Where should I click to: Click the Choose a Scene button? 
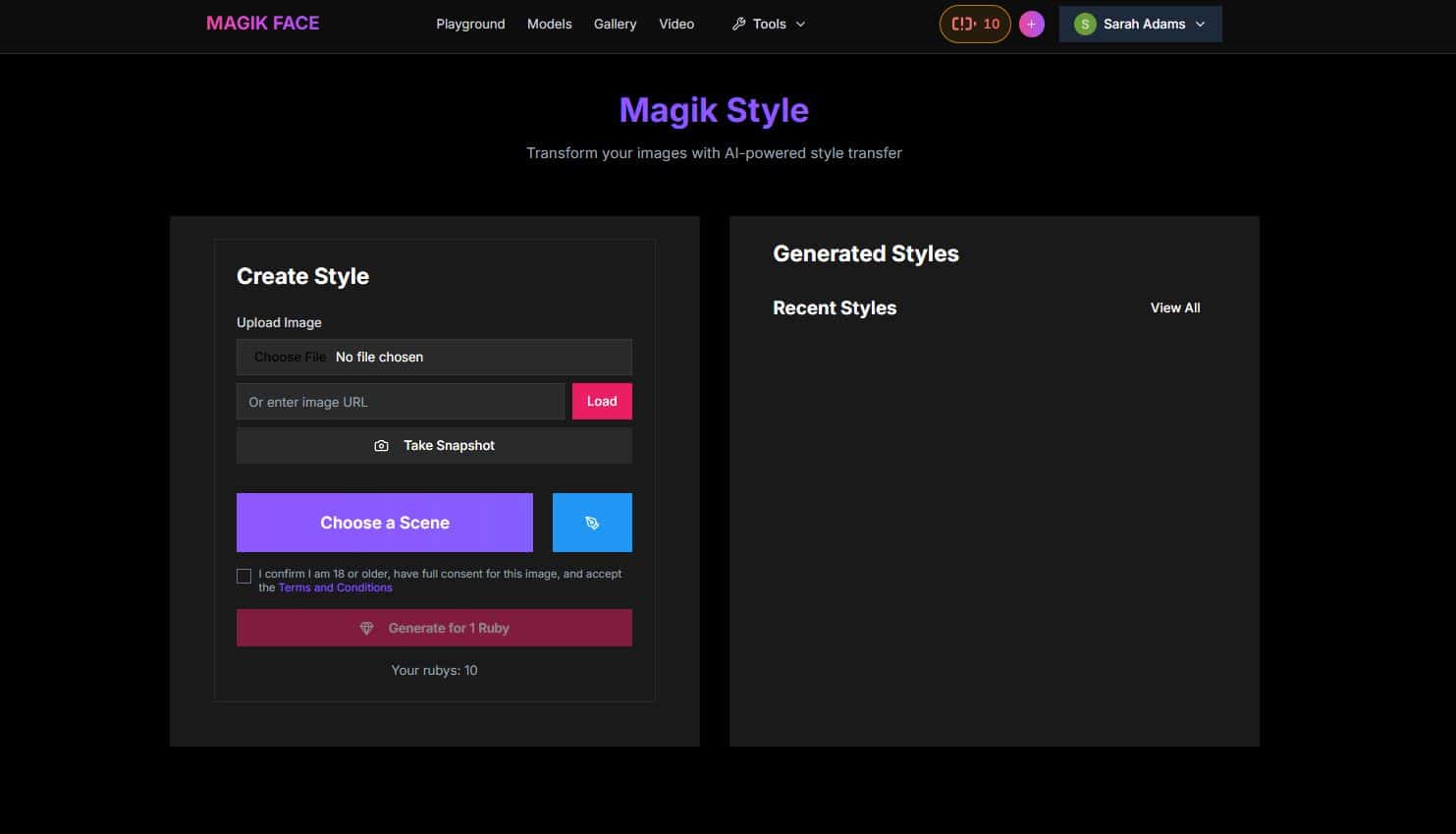coord(385,523)
